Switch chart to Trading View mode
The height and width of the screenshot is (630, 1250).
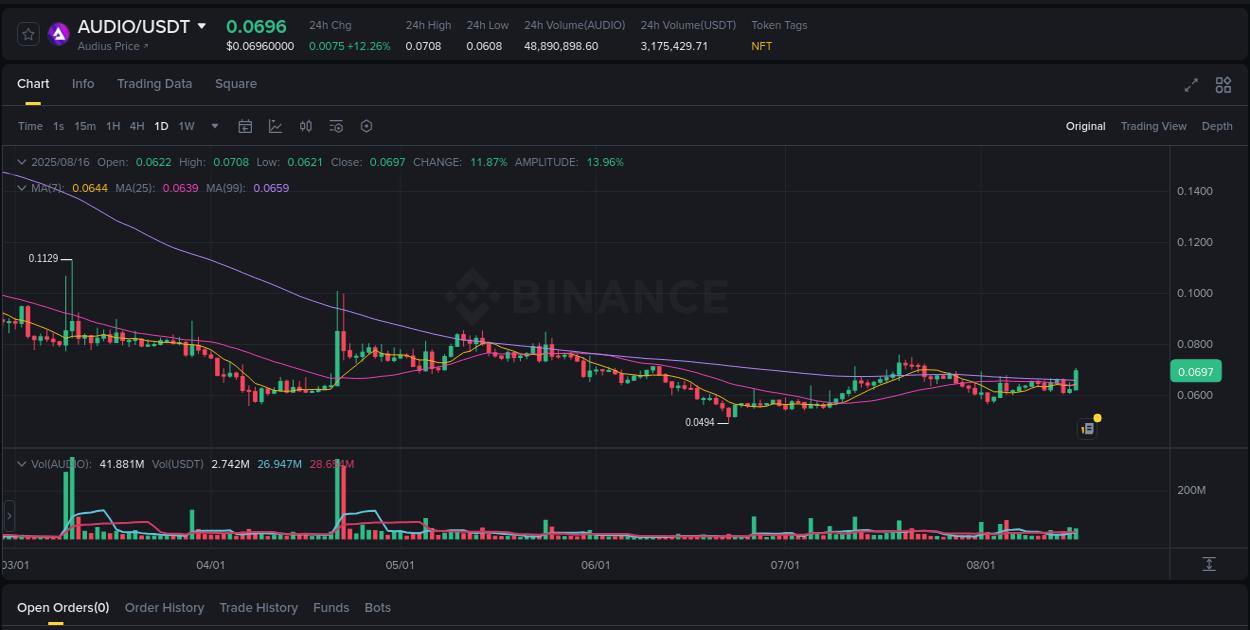point(1153,126)
